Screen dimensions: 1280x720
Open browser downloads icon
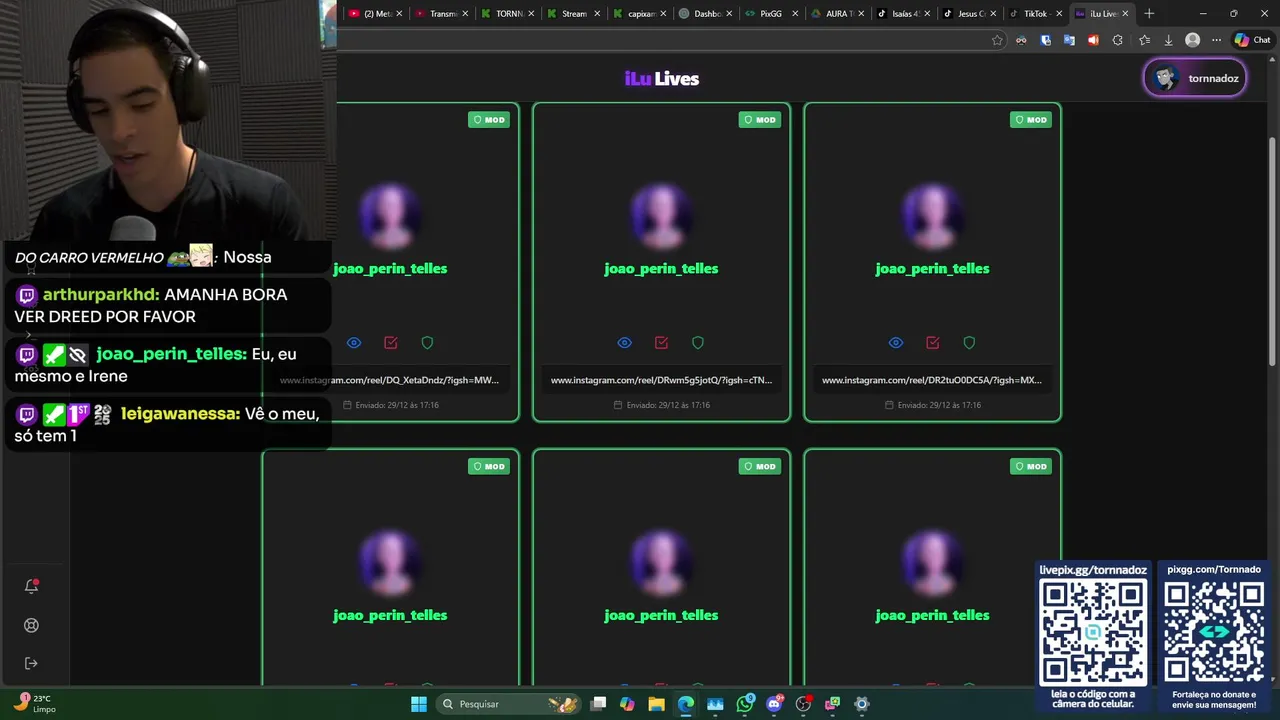tap(1168, 40)
